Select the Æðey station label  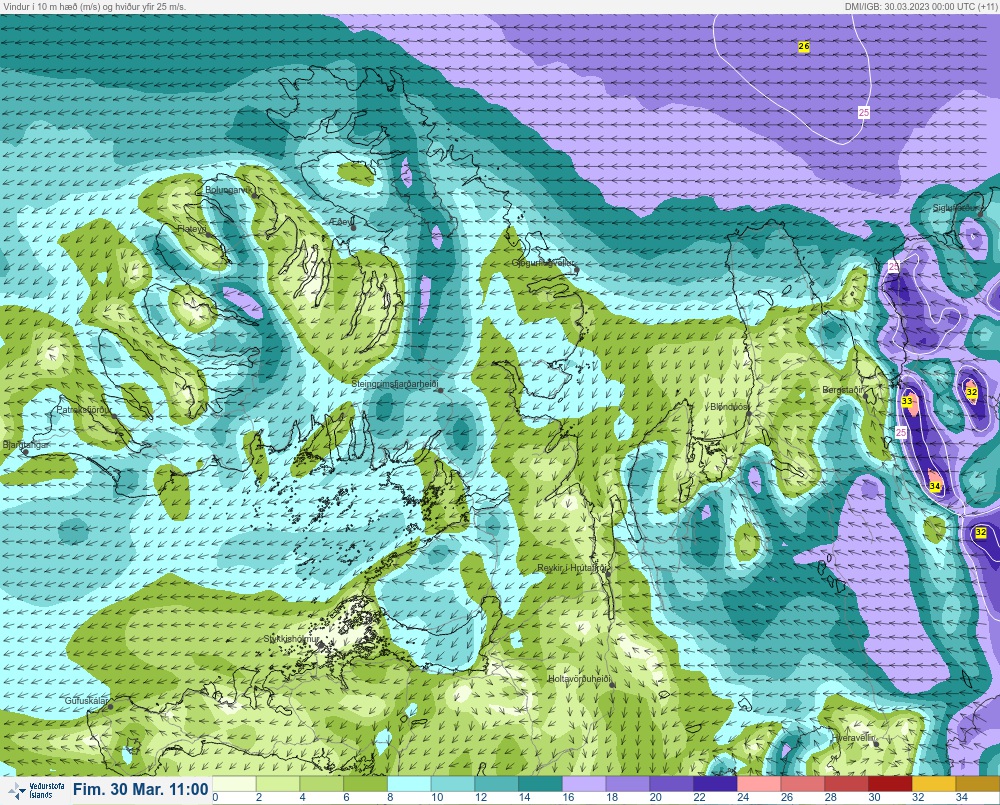[x=341, y=222]
